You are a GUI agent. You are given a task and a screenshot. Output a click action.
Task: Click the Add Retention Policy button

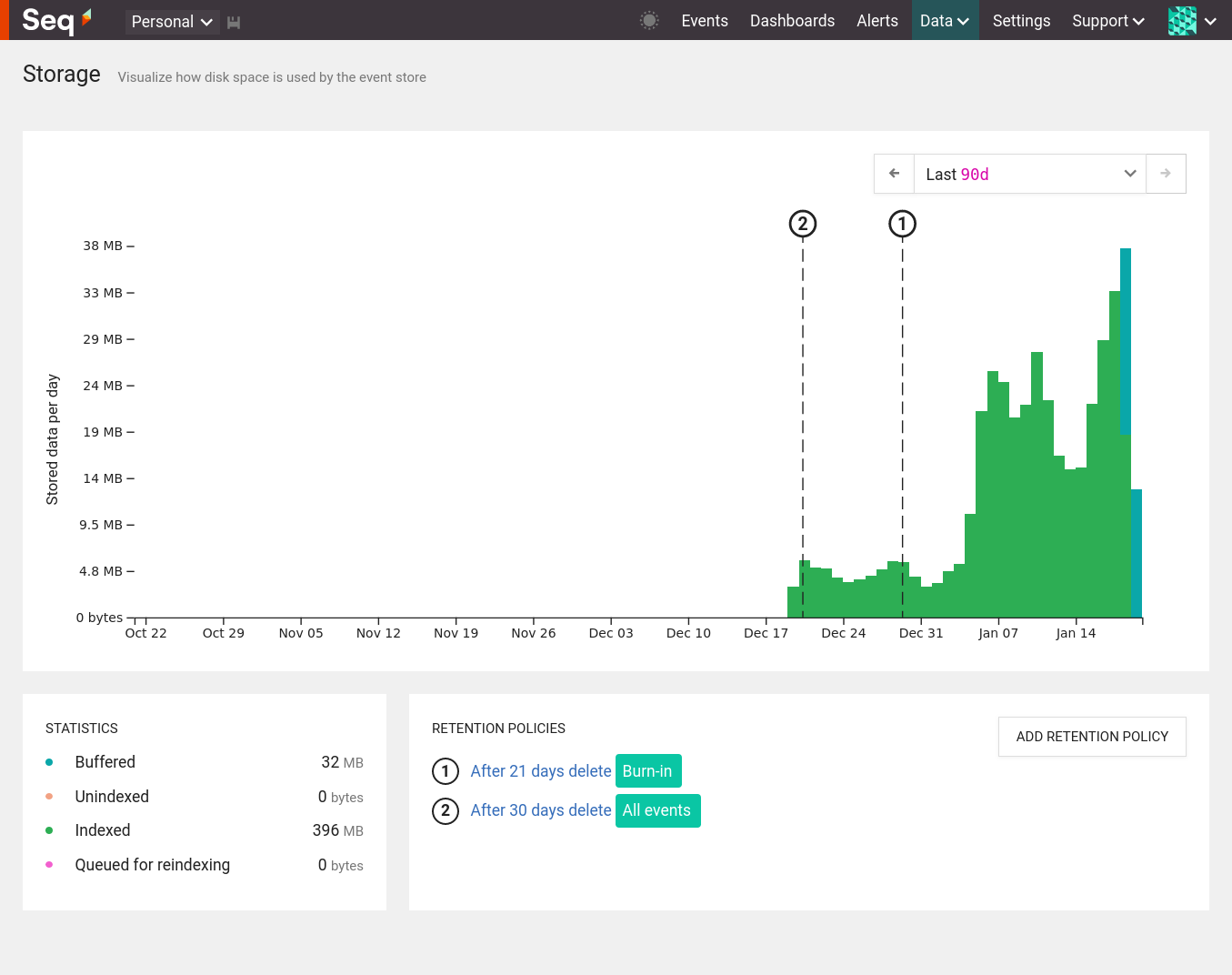click(1092, 737)
